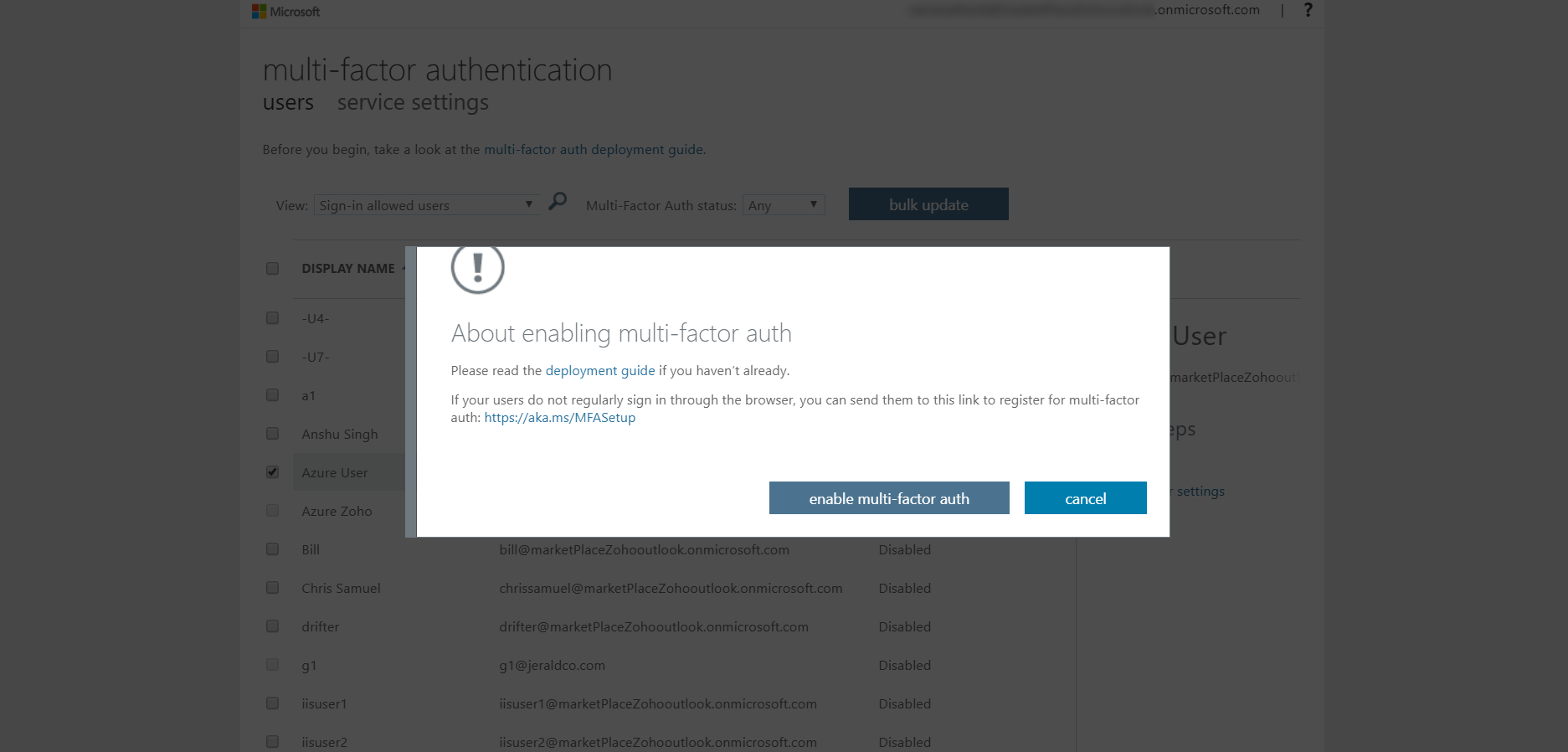Open the Sign-in allowed users View dropdown

(426, 205)
